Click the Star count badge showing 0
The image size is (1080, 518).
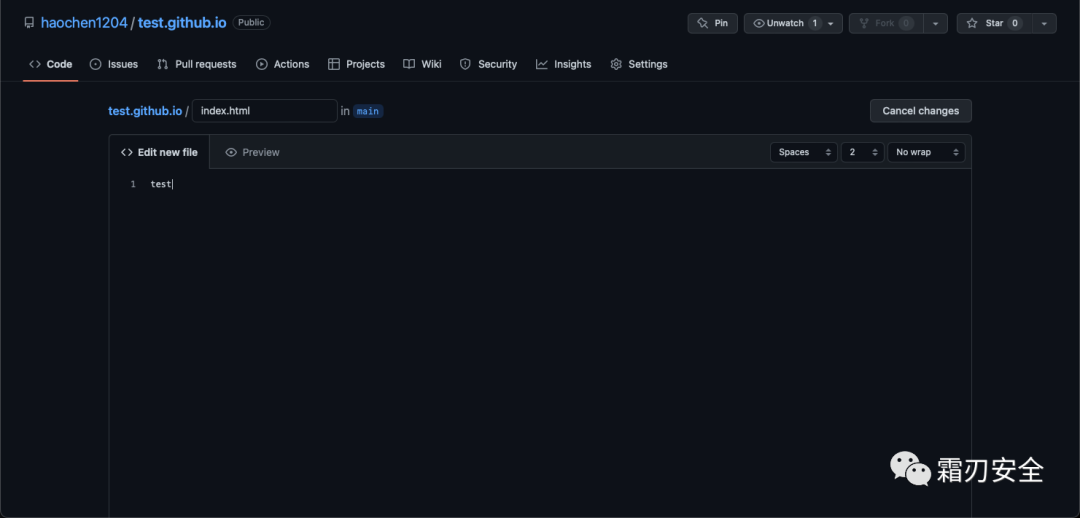click(x=1015, y=23)
